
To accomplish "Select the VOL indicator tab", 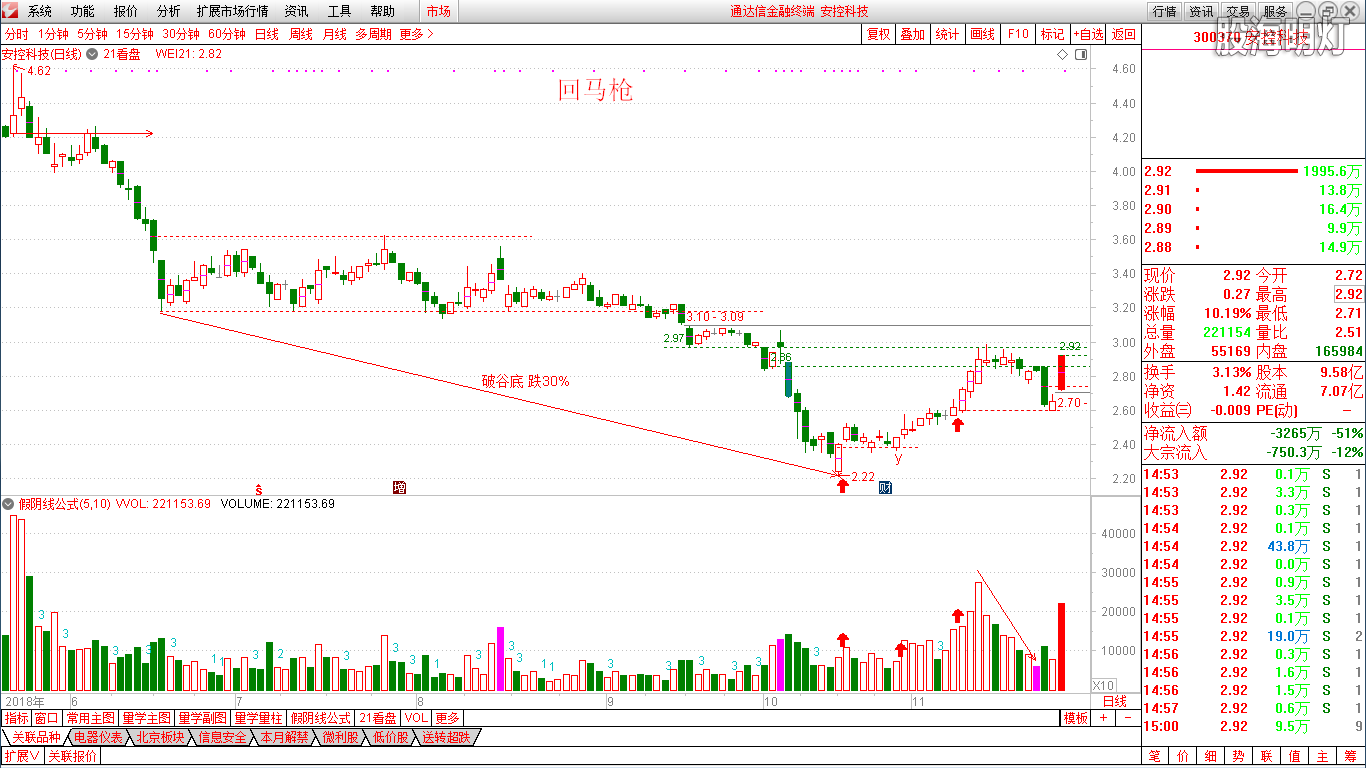I will click(x=417, y=718).
